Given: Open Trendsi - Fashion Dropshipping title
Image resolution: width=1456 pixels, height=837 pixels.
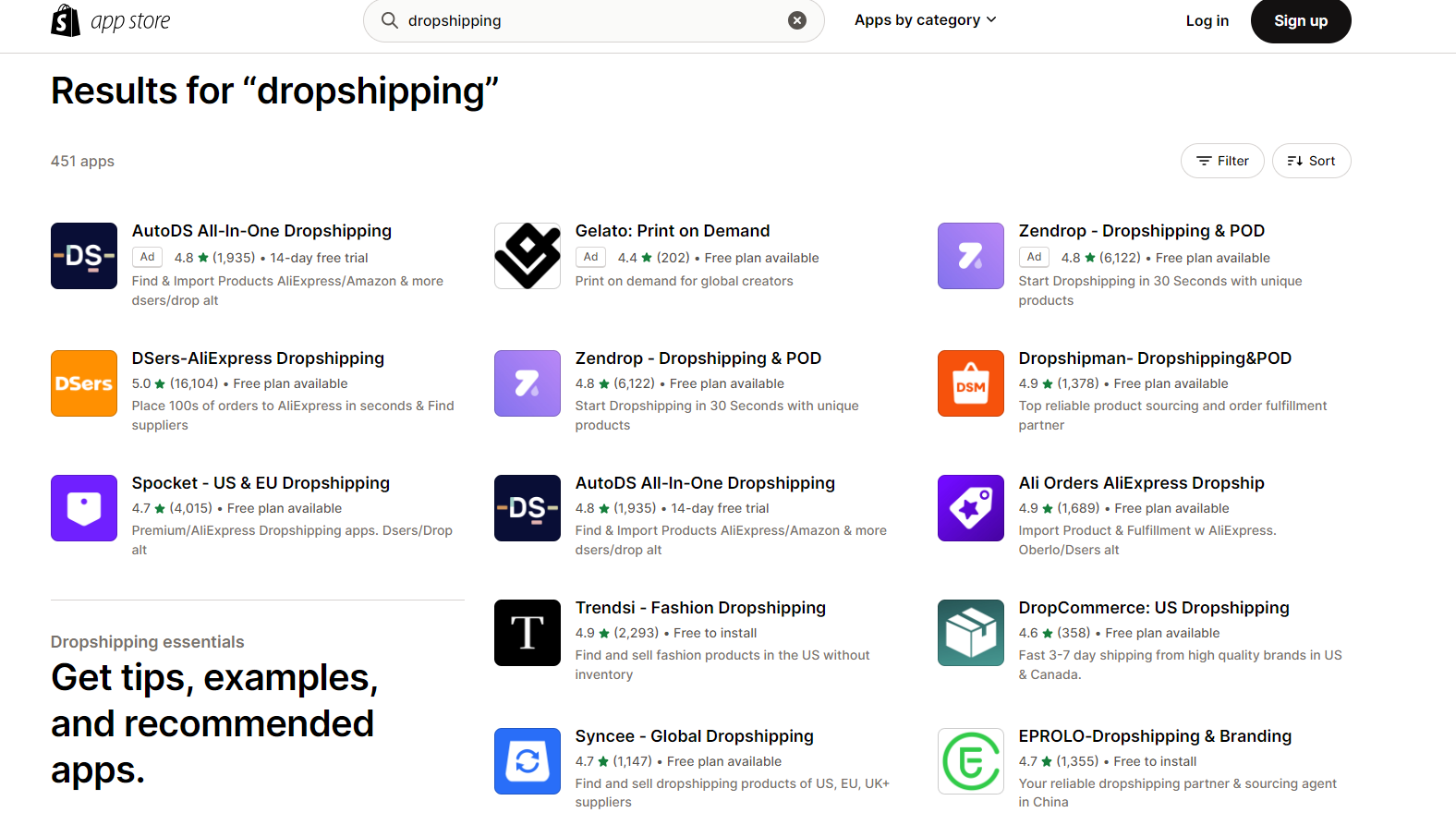Looking at the screenshot, I should (x=700, y=608).
